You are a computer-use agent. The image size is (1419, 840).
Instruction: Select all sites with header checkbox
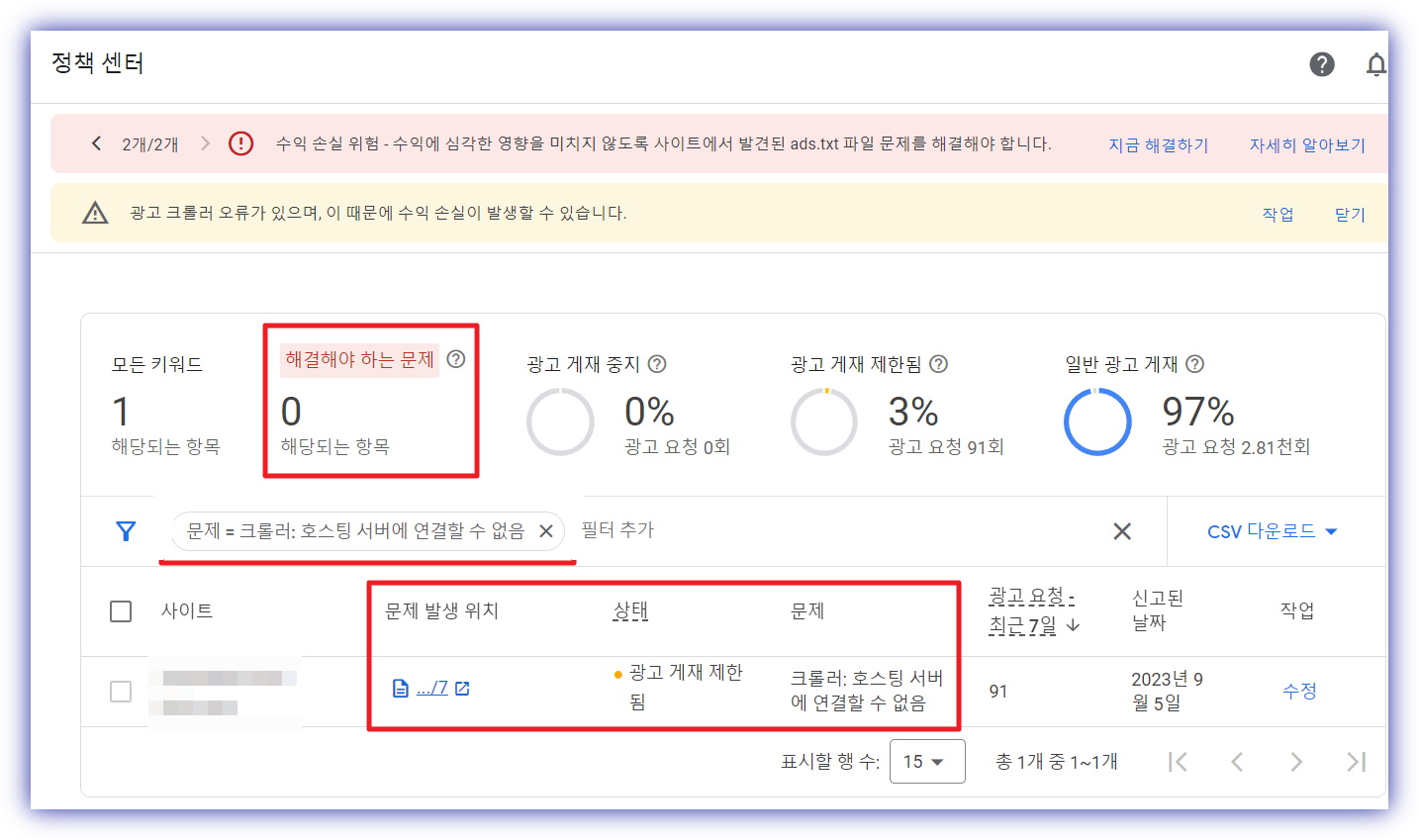coord(120,611)
